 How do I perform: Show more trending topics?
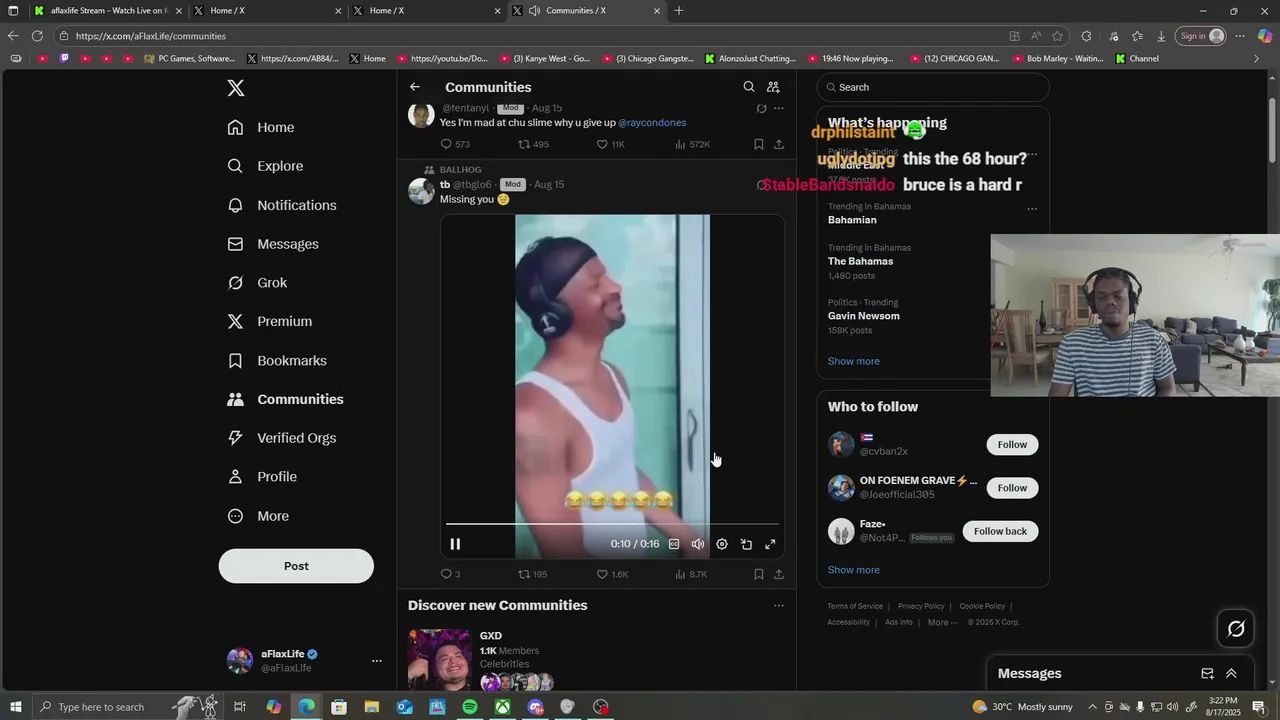853,361
